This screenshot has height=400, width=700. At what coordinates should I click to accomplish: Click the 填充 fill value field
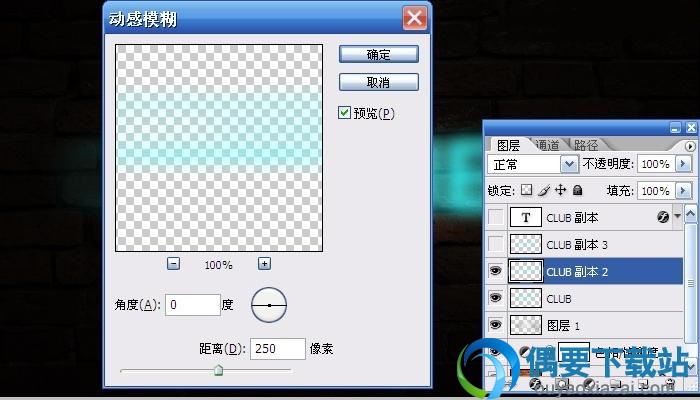point(655,191)
